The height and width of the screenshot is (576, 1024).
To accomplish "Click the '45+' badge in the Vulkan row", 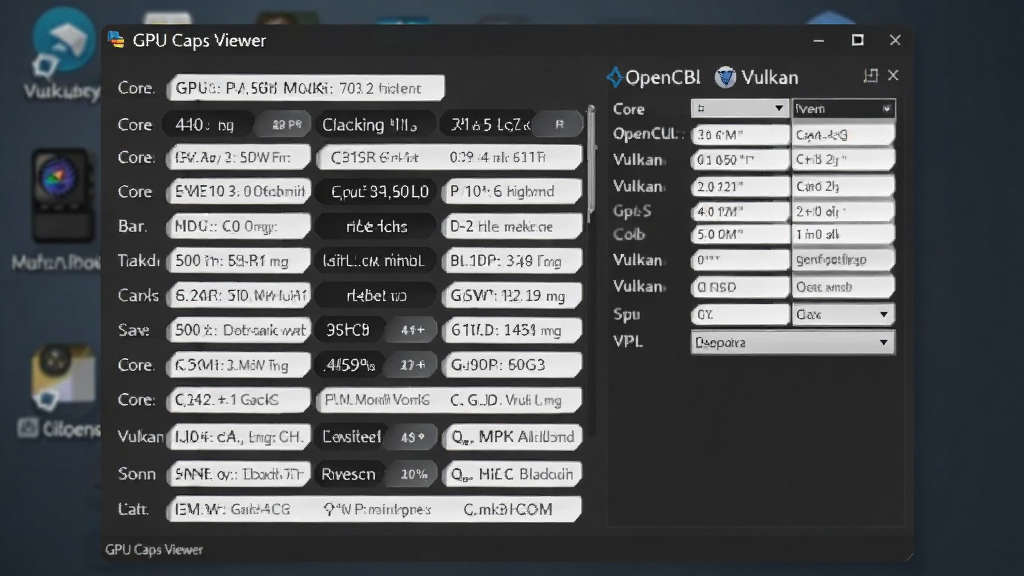I will click(412, 437).
